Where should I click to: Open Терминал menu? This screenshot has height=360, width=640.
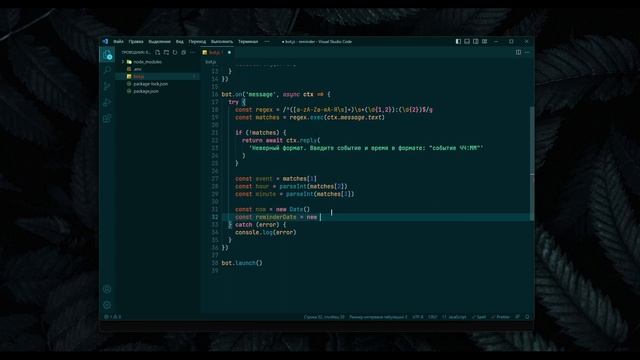[x=248, y=41]
